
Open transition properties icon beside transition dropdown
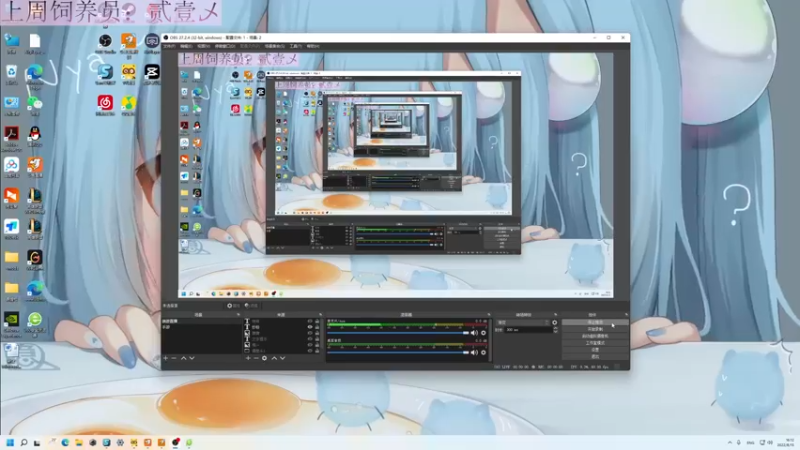tap(555, 322)
